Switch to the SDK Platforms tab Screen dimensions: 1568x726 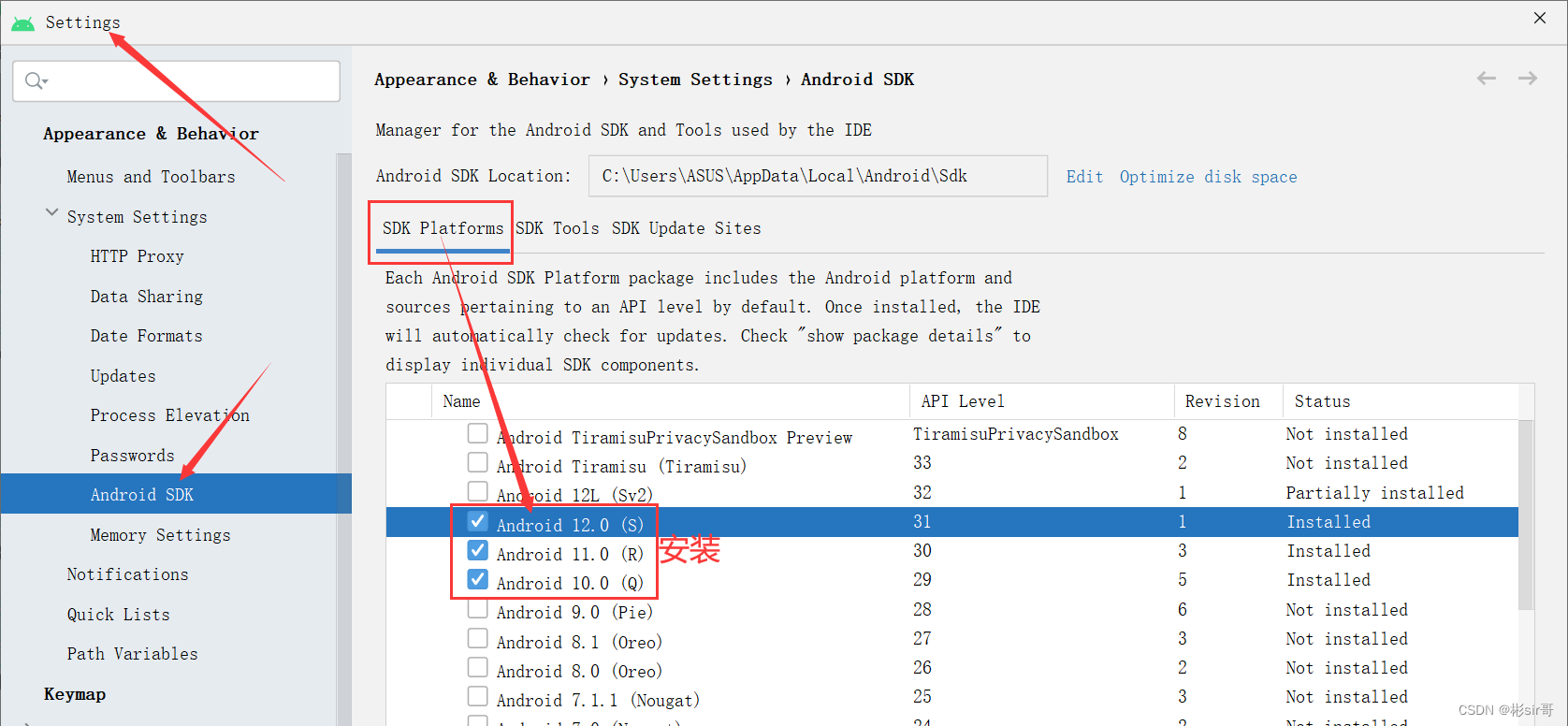[443, 228]
